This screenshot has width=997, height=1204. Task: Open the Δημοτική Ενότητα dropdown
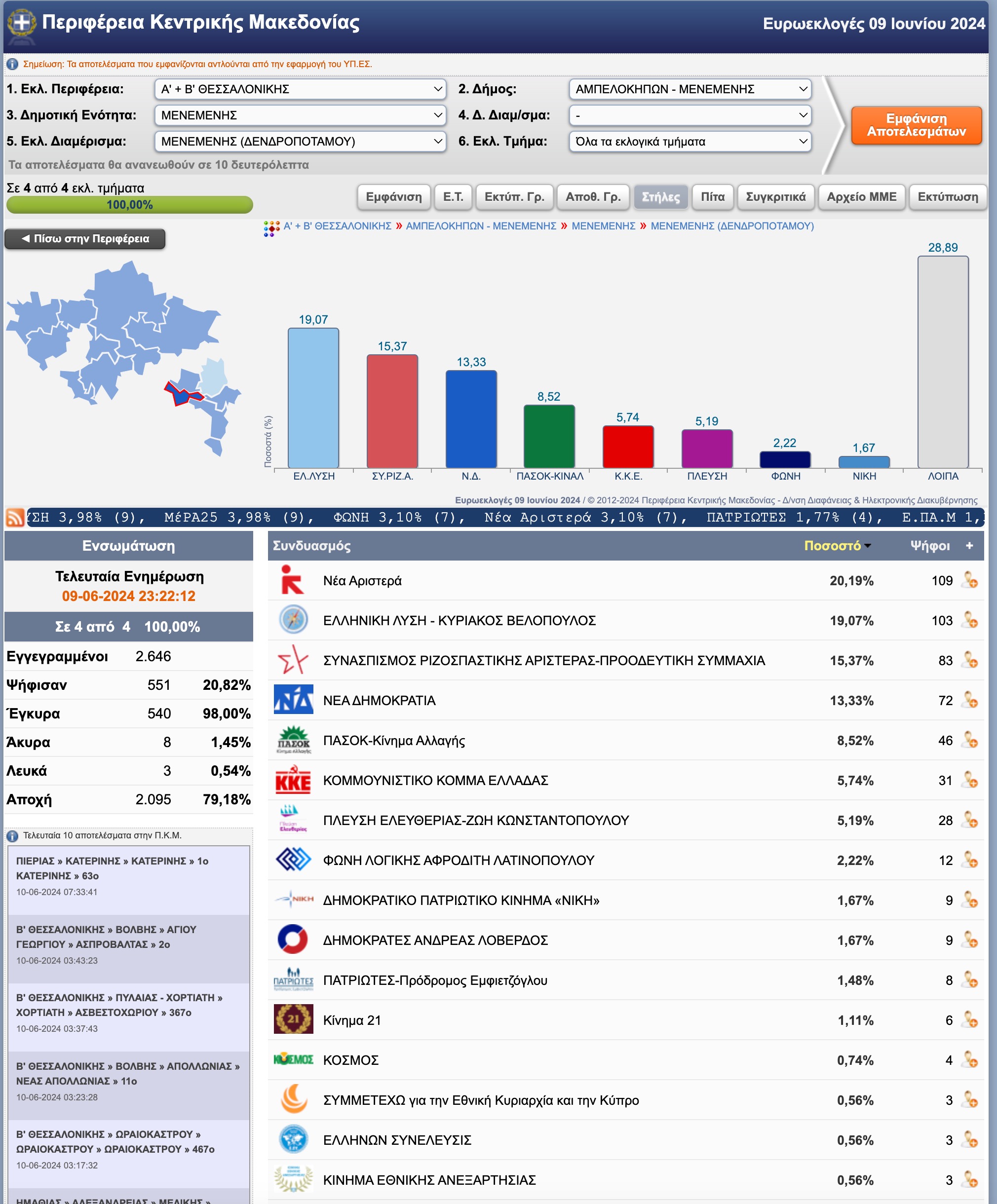(x=301, y=115)
